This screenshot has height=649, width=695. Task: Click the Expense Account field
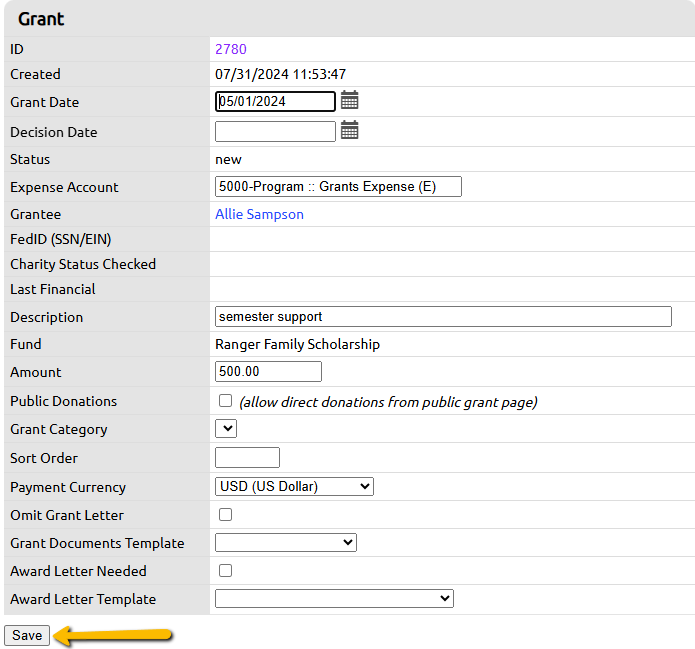pyautogui.click(x=338, y=187)
